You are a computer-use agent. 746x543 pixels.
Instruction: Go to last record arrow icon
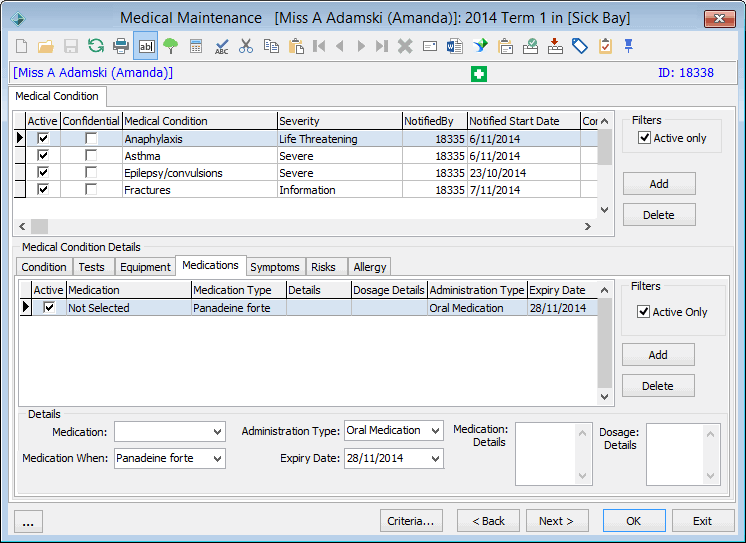pyautogui.click(x=382, y=46)
